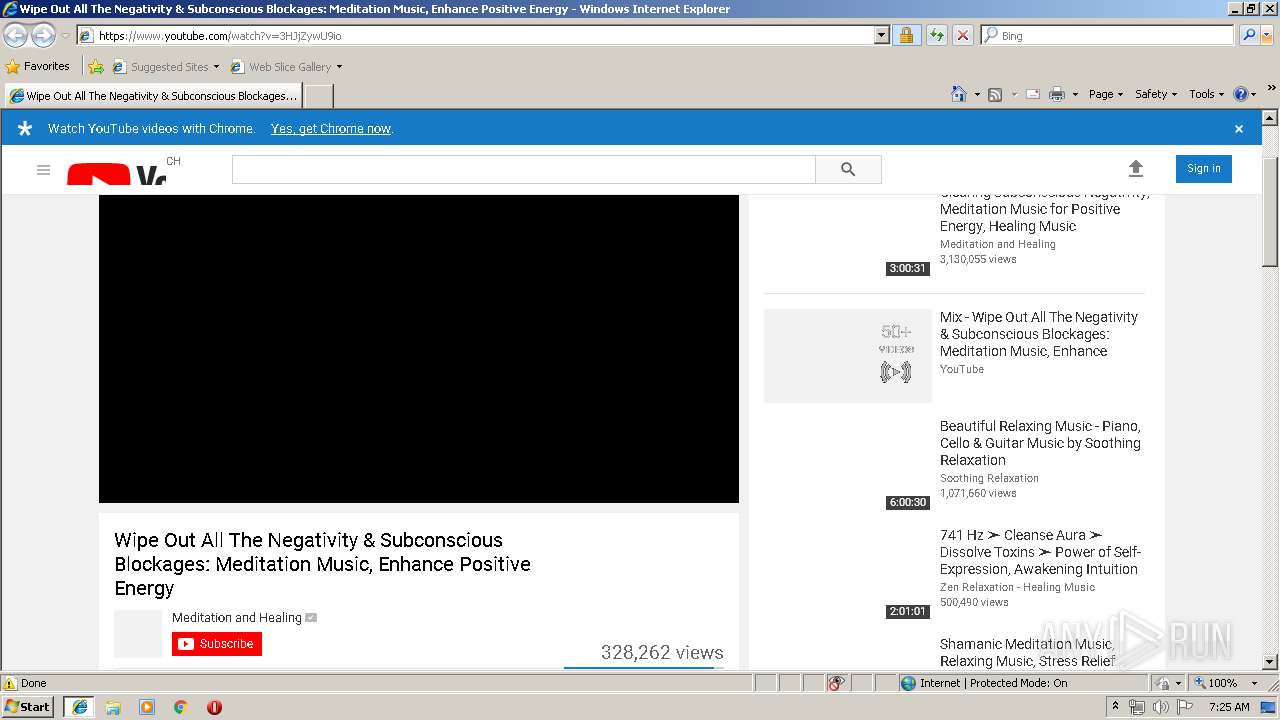Viewport: 1280px width, 720px height.
Task: Expand the recent pages dropdown arrow
Action: click(65, 35)
